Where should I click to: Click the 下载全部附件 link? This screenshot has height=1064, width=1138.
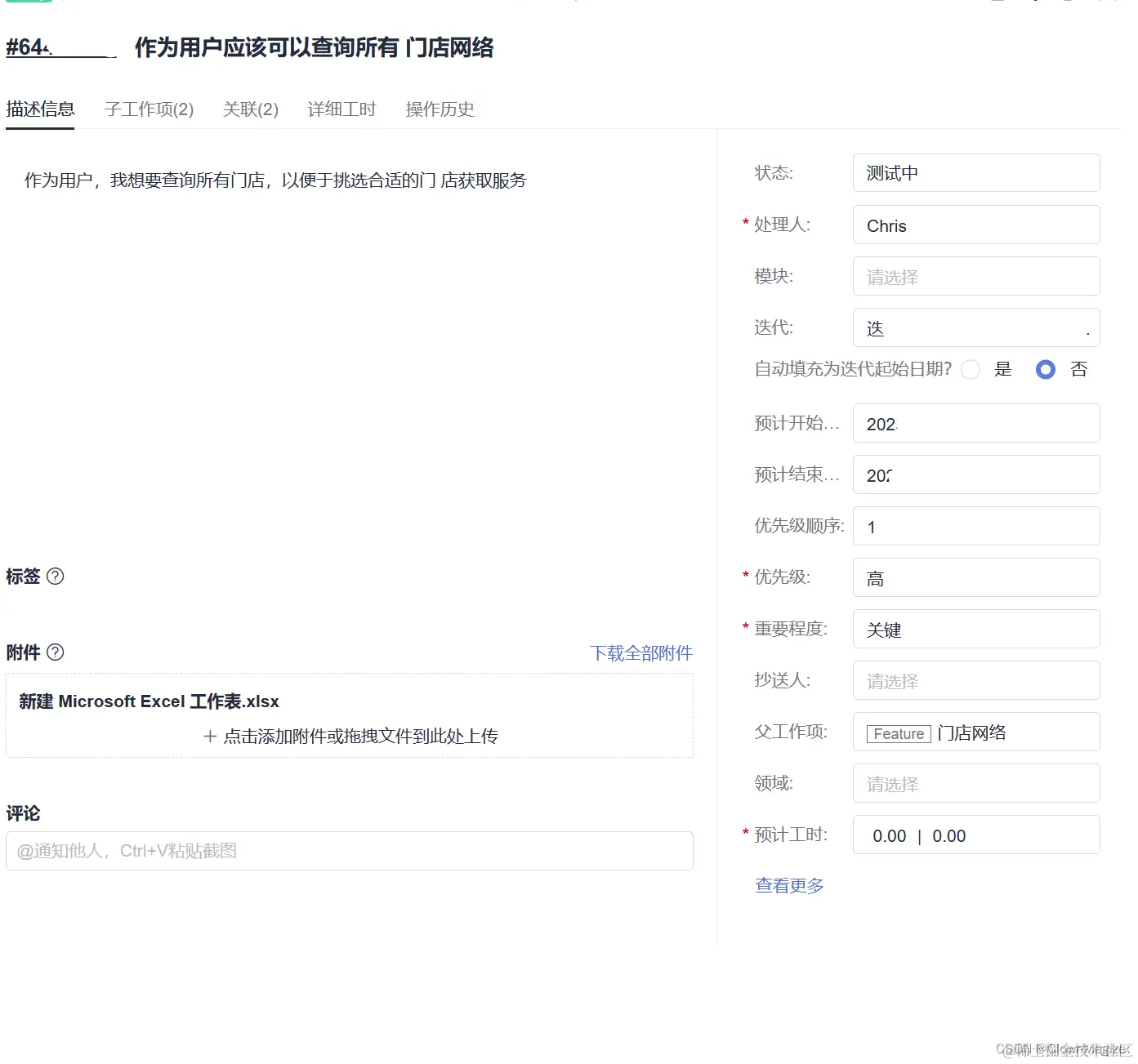641,652
